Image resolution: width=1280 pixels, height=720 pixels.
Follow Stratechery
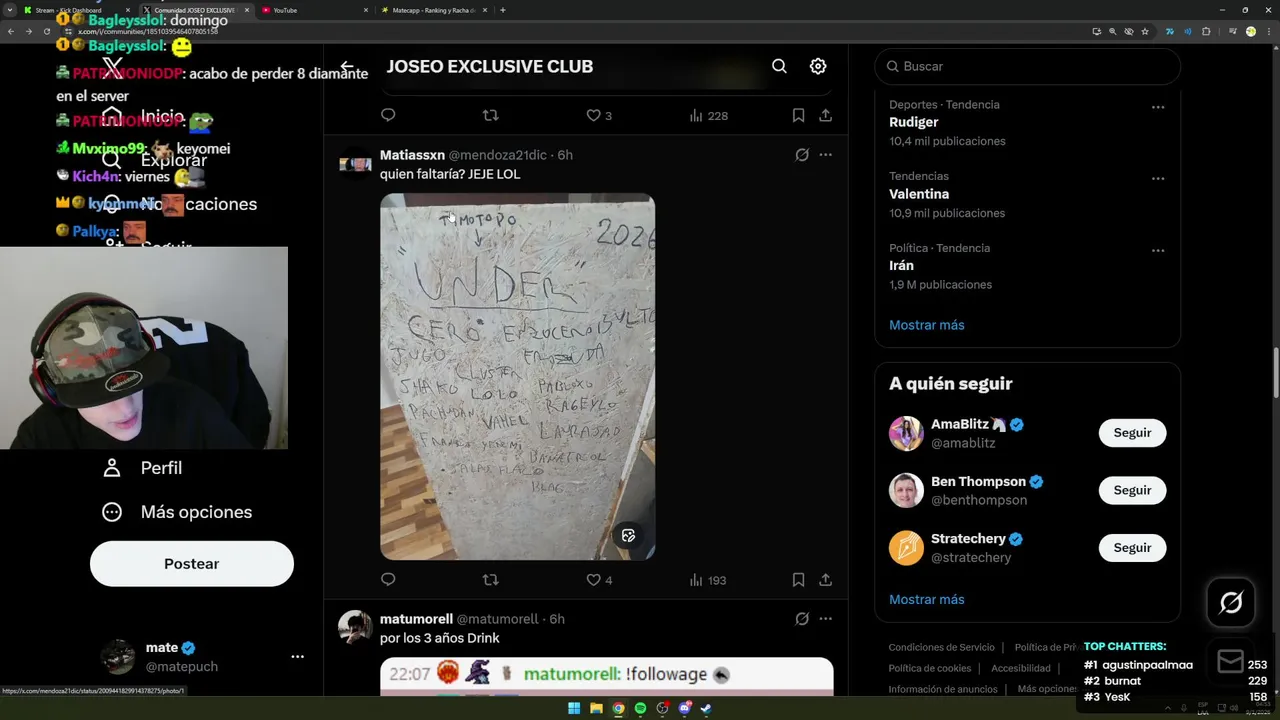pos(1132,548)
